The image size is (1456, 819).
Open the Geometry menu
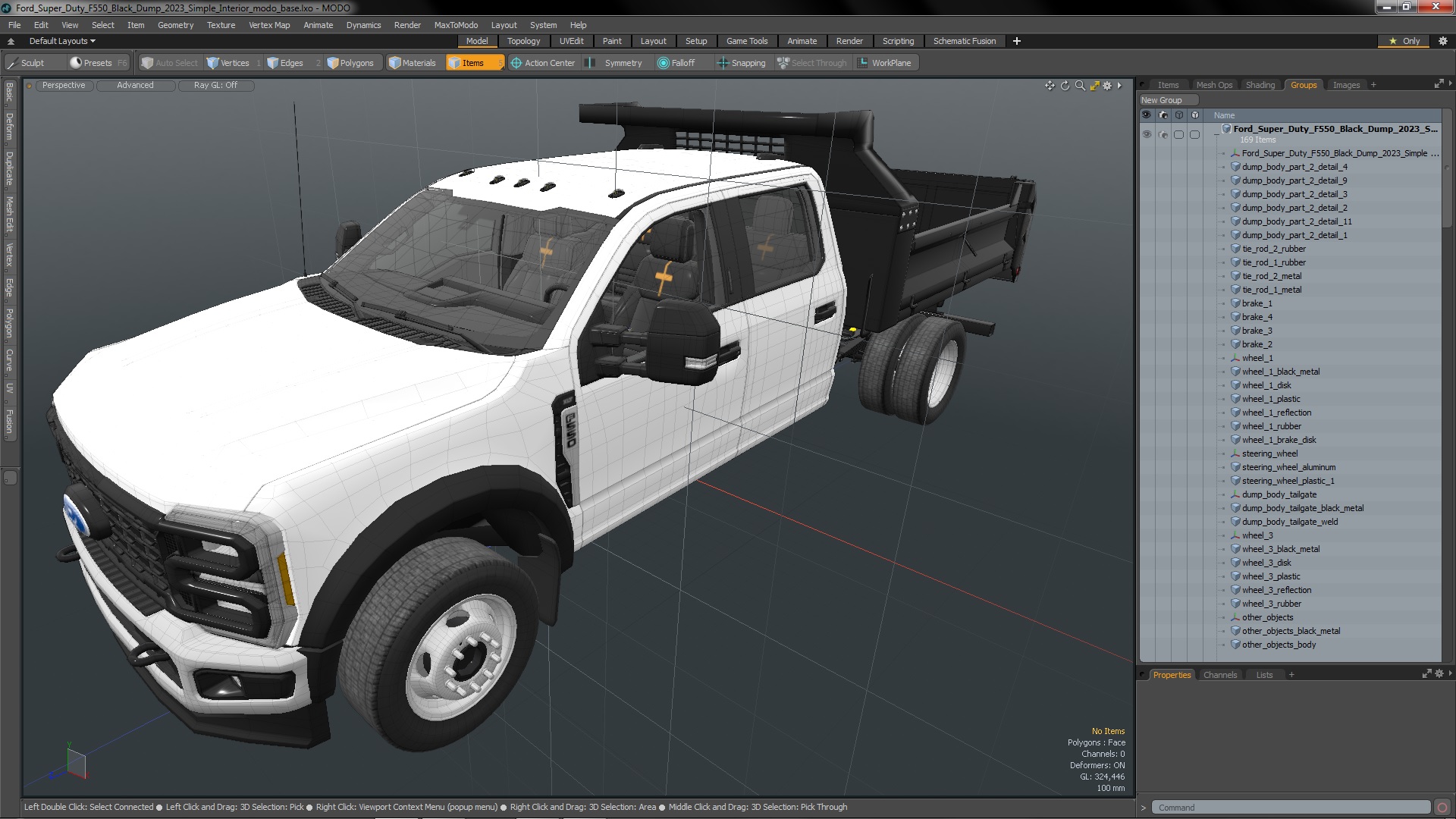point(175,25)
